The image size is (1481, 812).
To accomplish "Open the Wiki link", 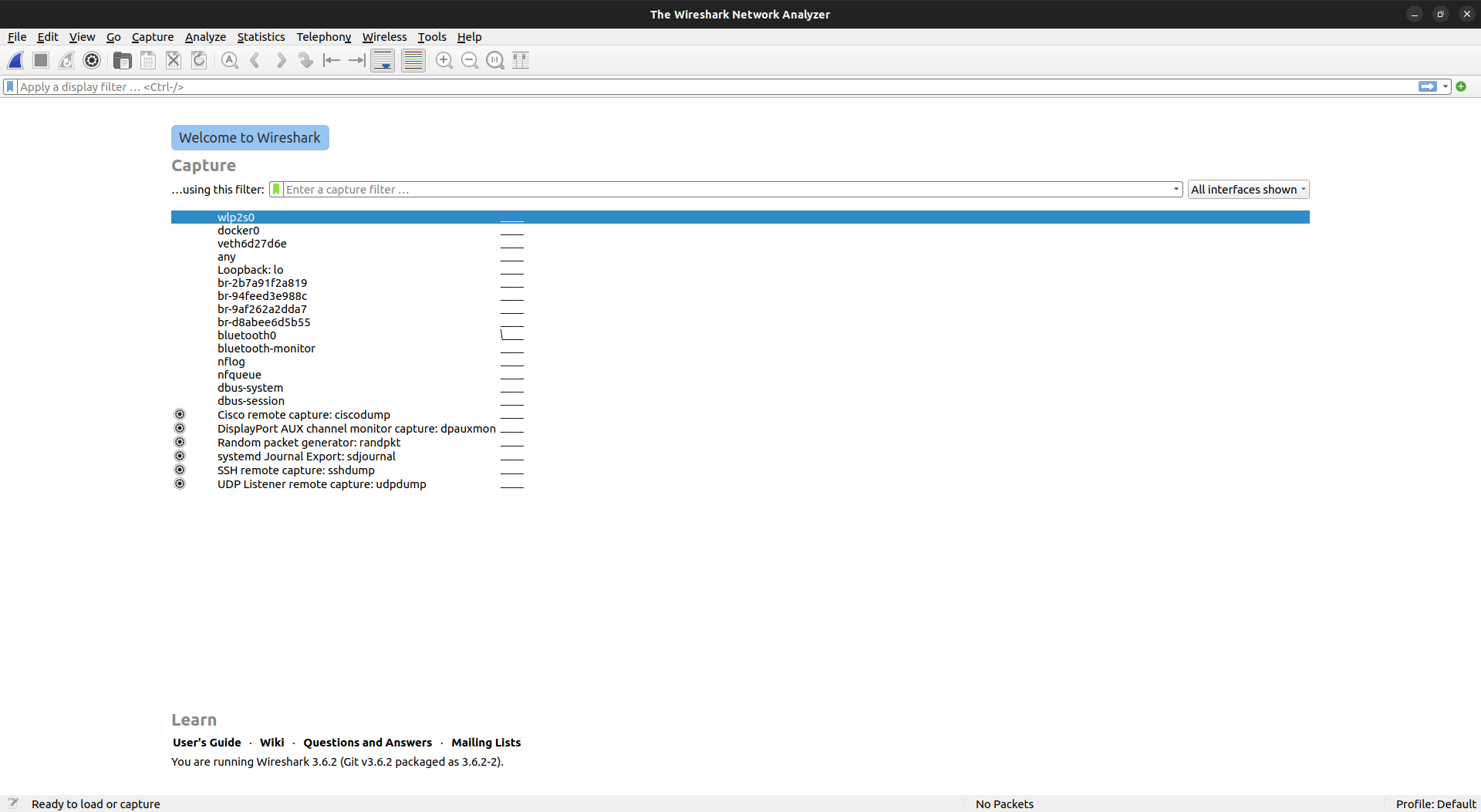I will coord(272,743).
